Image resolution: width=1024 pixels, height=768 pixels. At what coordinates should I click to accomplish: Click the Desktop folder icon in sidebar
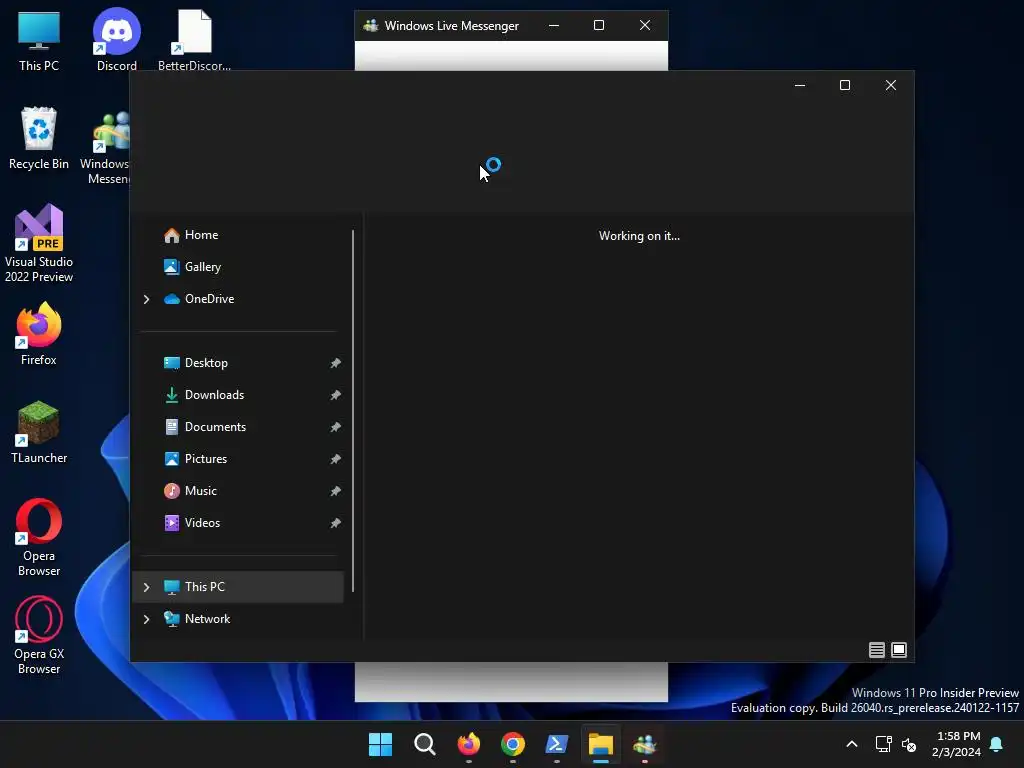172,363
